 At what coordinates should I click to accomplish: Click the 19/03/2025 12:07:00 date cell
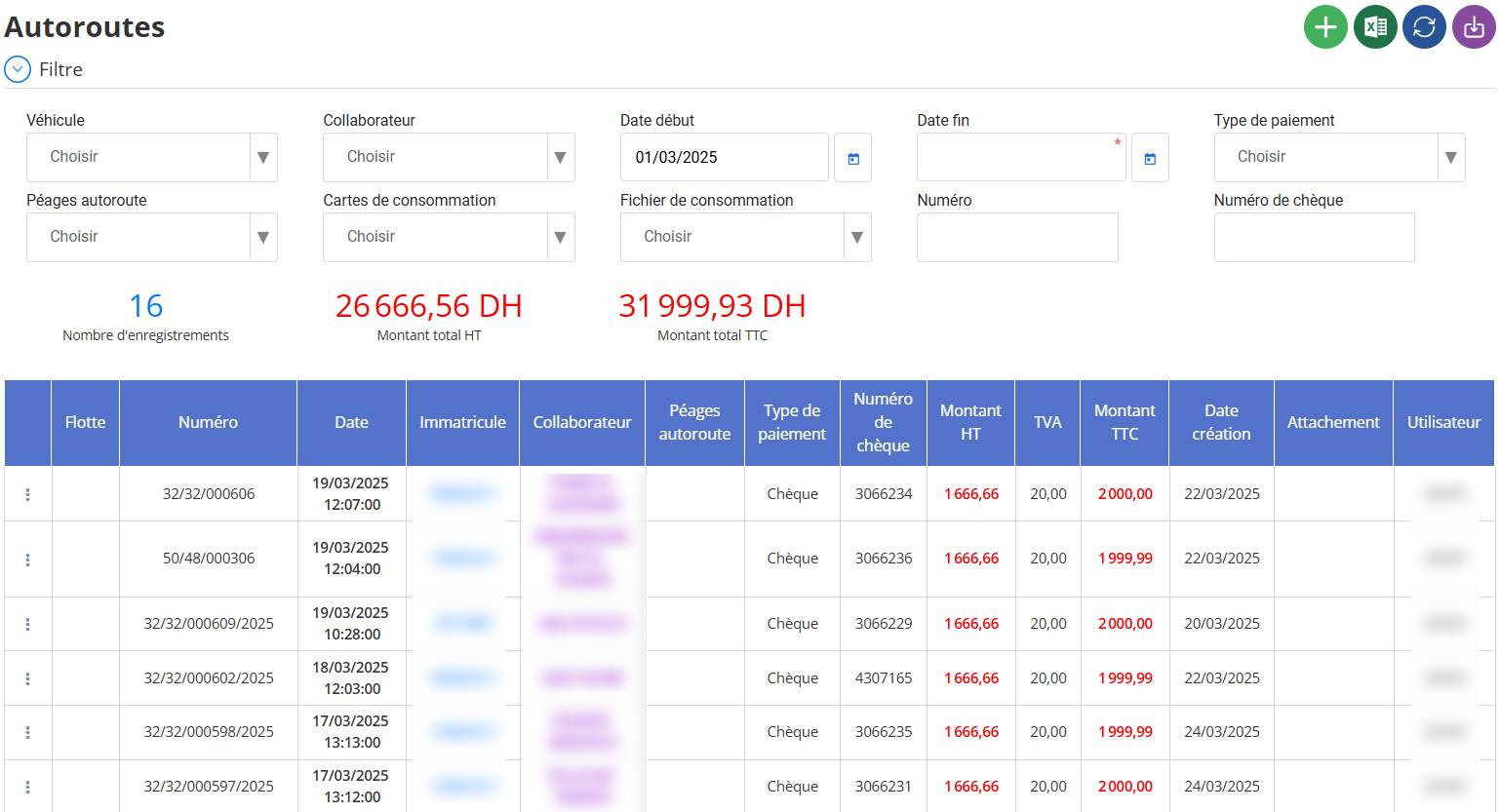point(351,494)
